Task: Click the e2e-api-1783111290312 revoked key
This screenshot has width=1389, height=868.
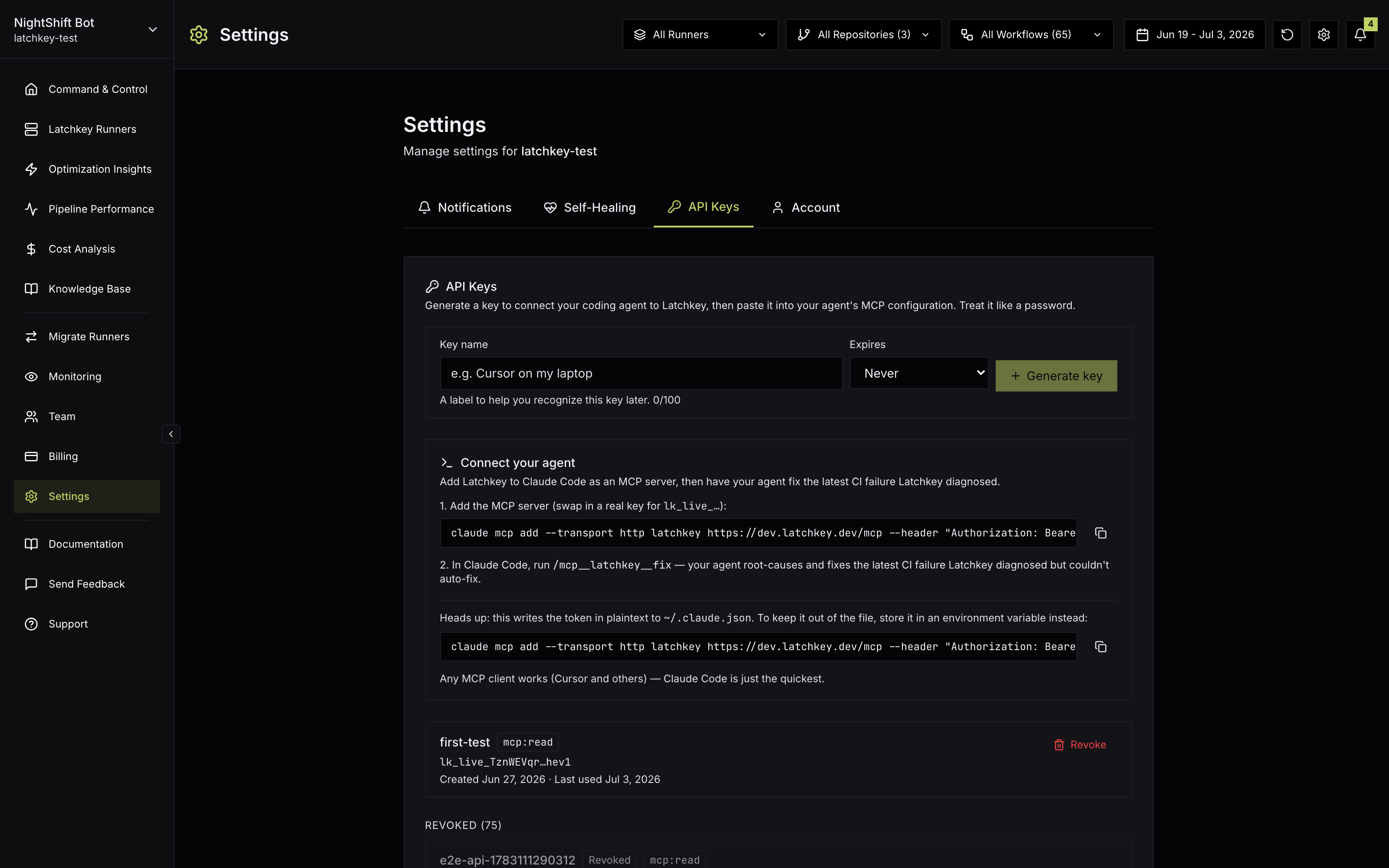Action: coord(507,860)
